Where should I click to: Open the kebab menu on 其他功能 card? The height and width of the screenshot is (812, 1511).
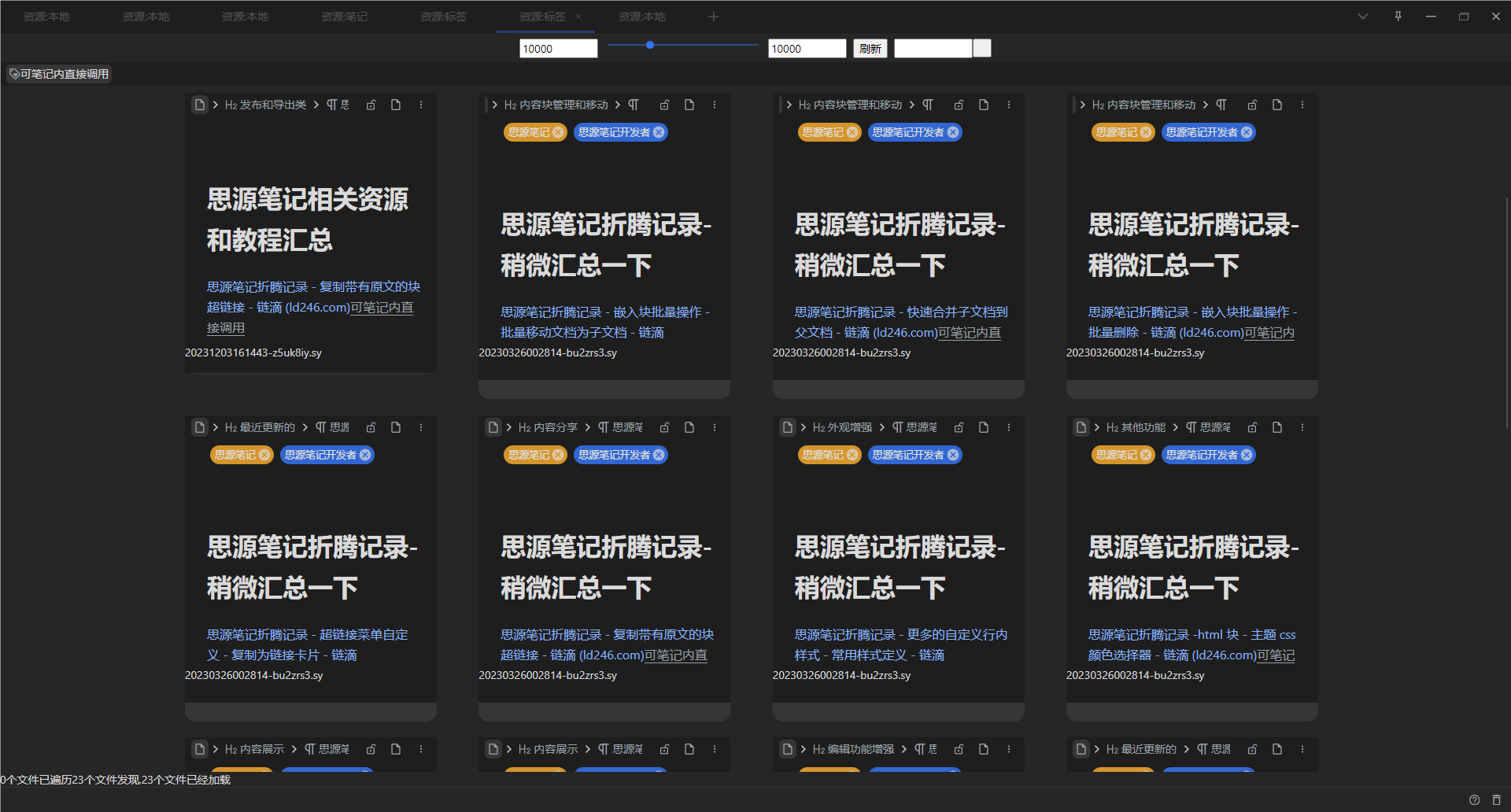[x=1302, y=426]
